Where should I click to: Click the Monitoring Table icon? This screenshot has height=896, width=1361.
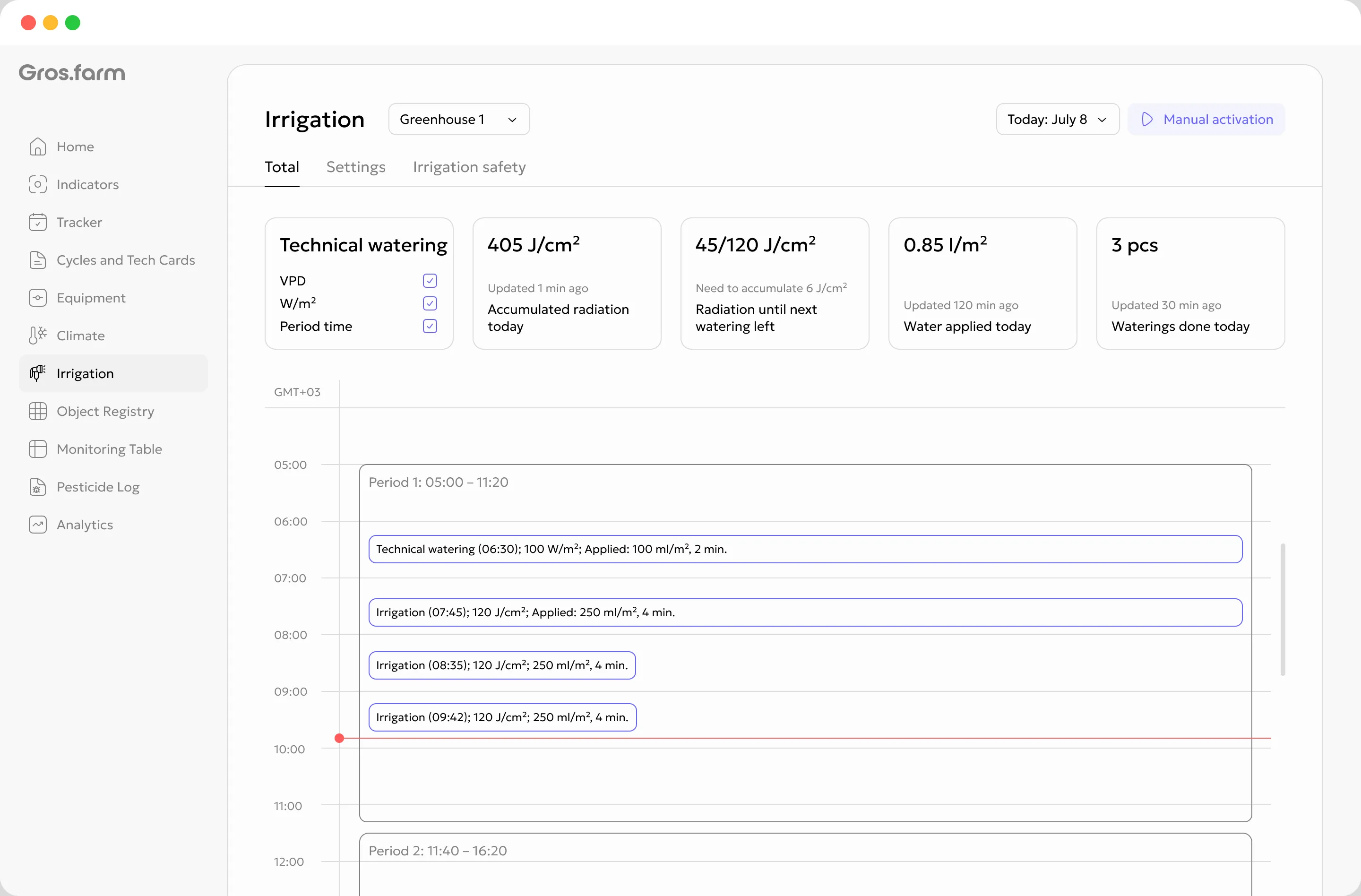click(x=37, y=449)
